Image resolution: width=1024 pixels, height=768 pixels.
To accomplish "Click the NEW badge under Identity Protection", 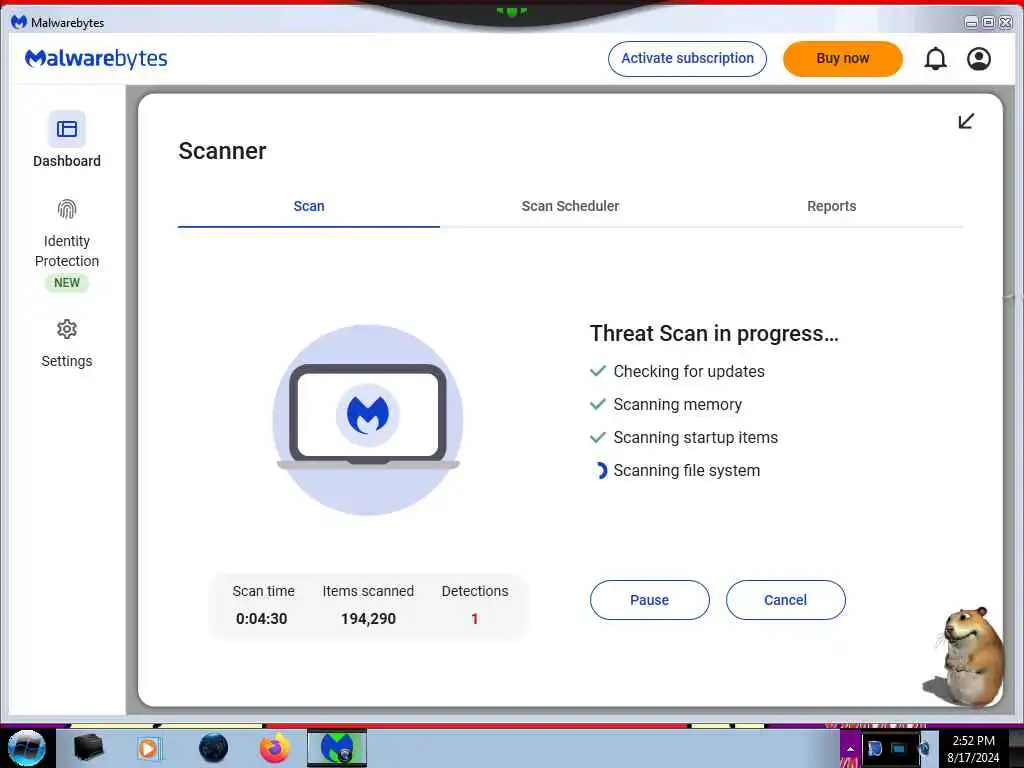I will (67, 283).
